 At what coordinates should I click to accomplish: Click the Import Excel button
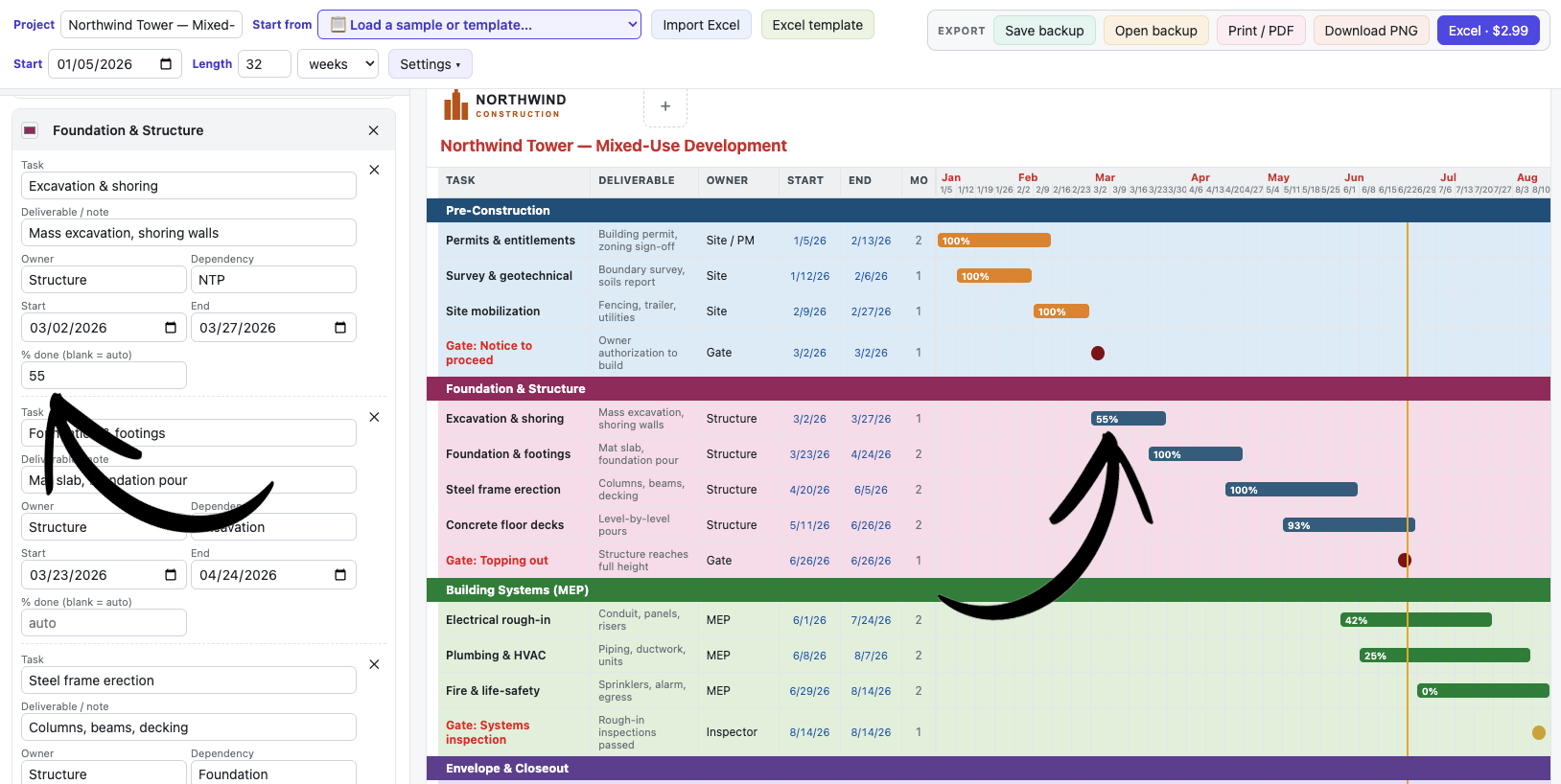click(x=701, y=25)
